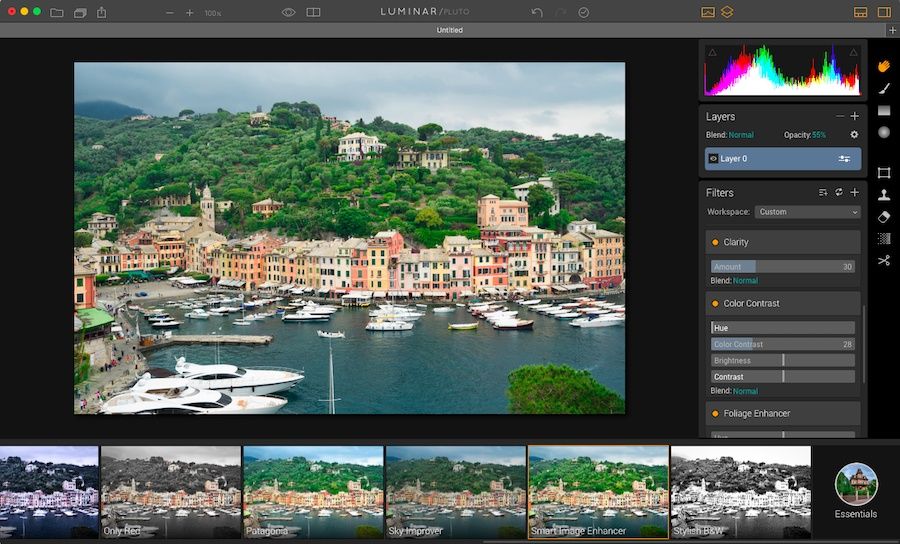
Task: Add a new filter with plus button
Action: 855,193
